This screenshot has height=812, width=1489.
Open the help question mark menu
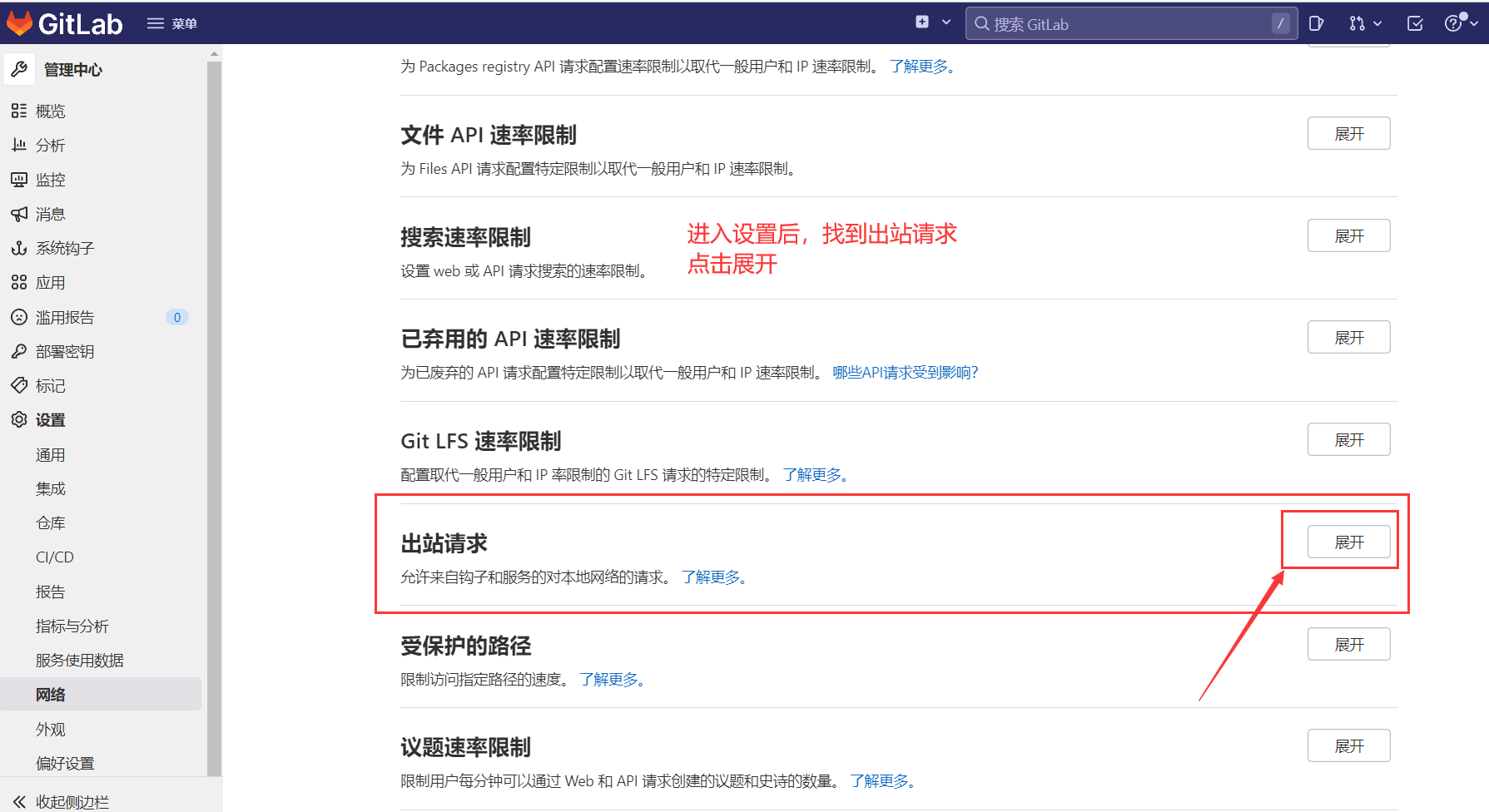coord(1461,23)
